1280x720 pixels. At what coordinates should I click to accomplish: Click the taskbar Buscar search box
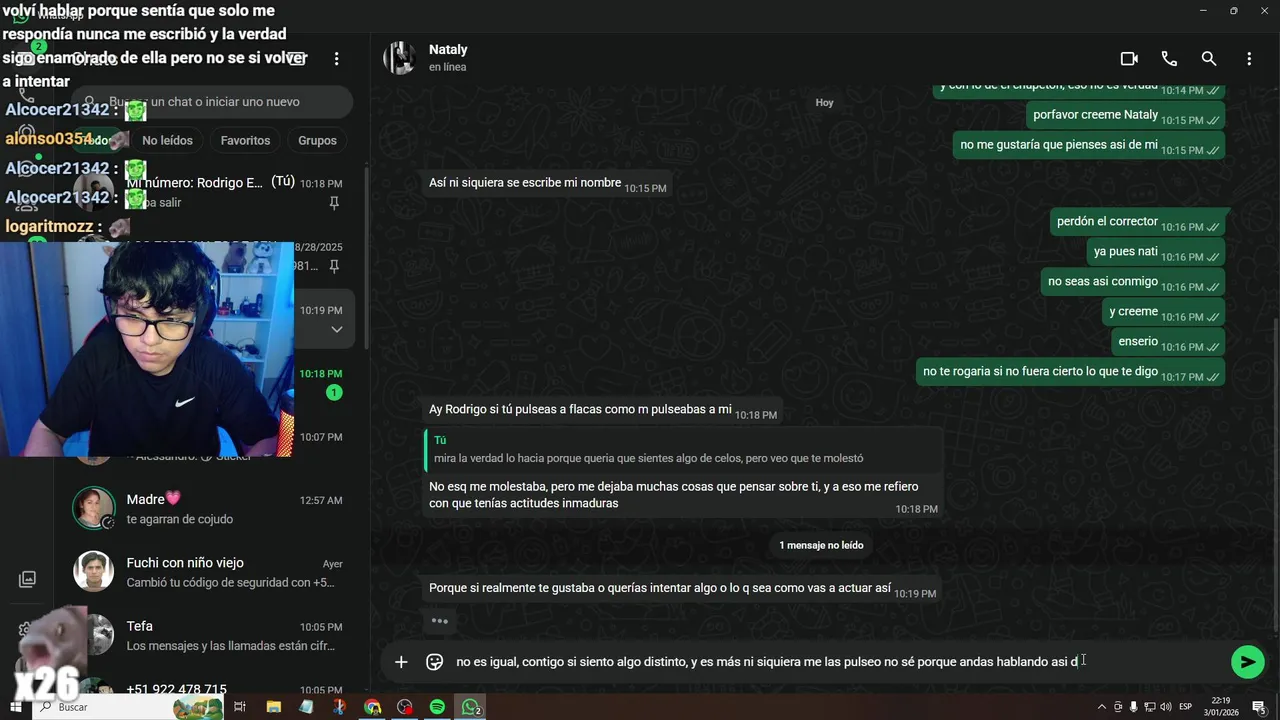point(130,707)
